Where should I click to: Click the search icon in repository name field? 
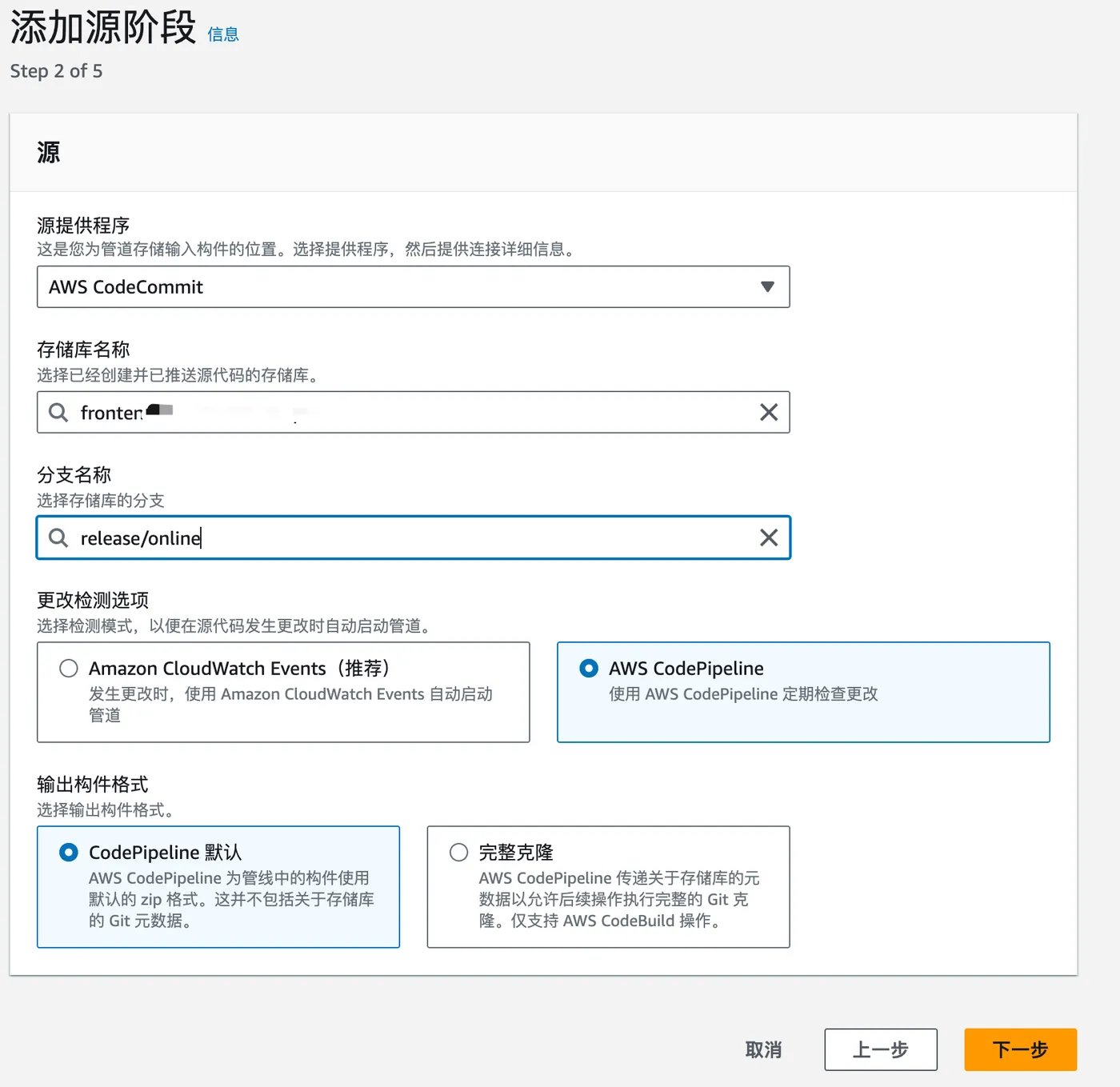pos(58,413)
